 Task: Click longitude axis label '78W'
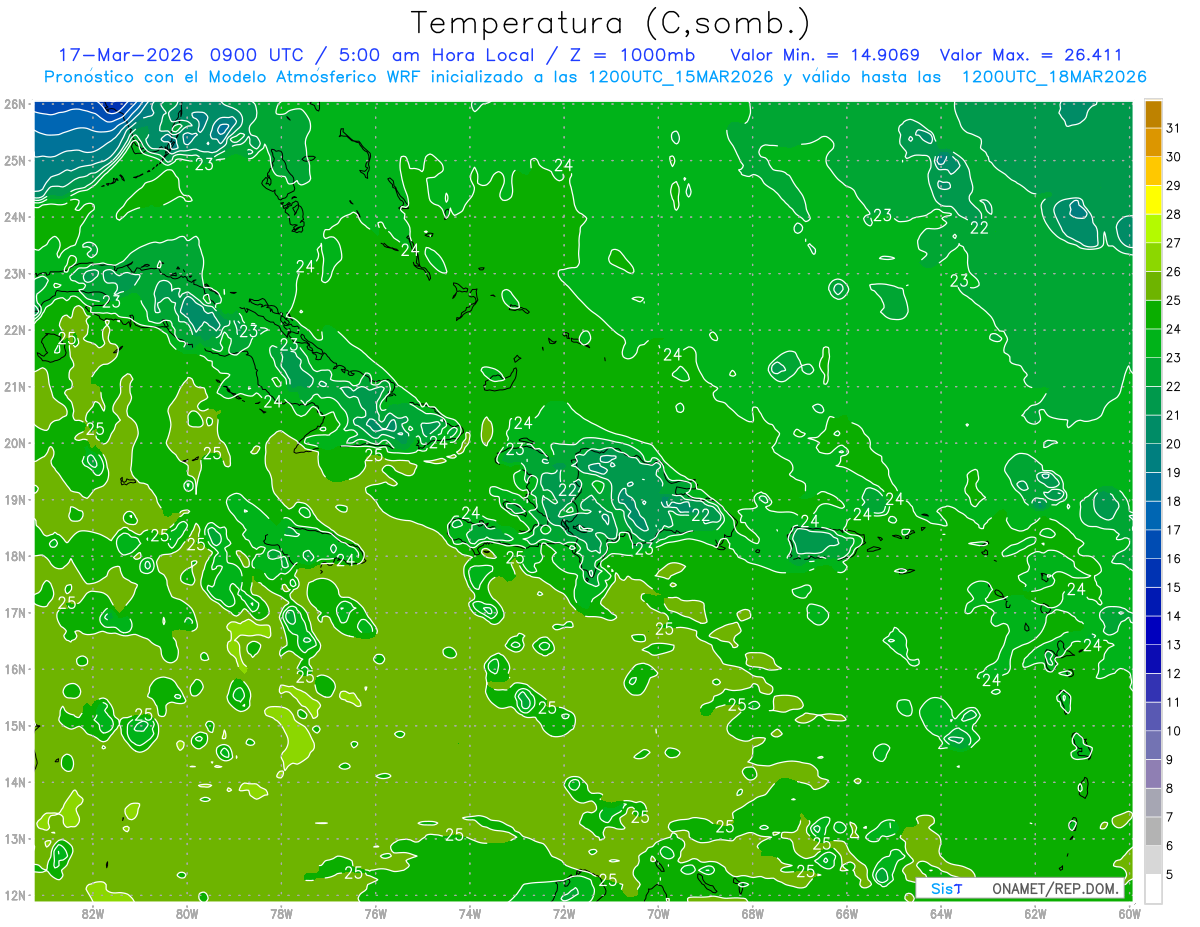281,913
